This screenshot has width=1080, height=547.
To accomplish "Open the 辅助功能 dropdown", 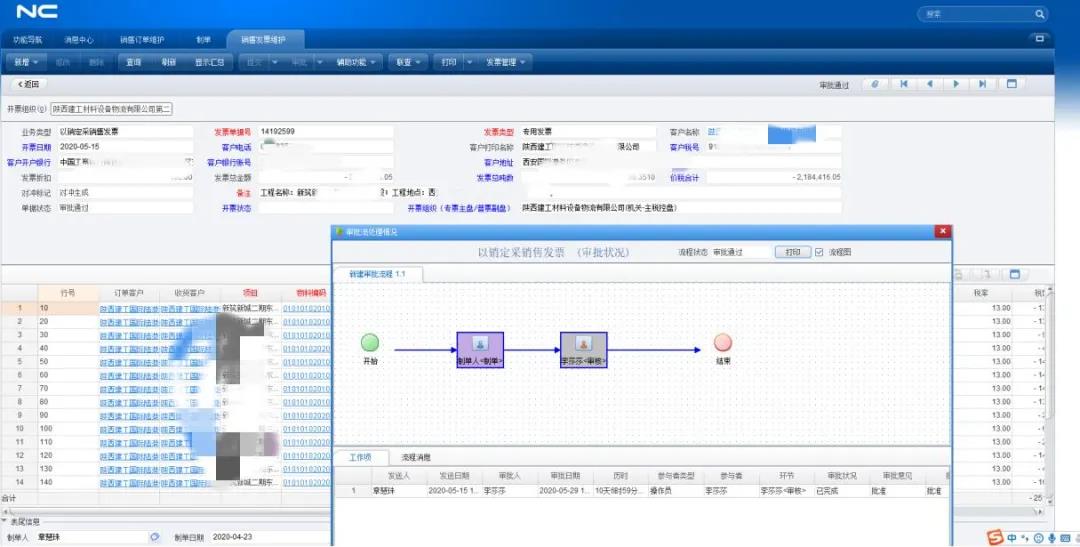I will pos(356,62).
